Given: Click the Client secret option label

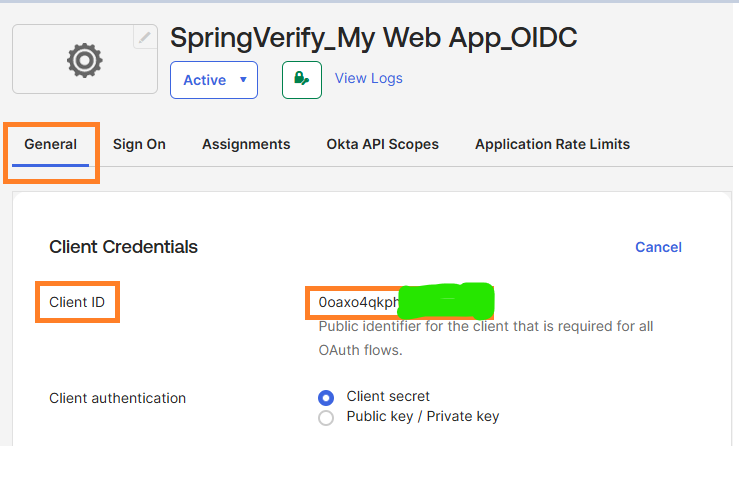Looking at the screenshot, I should click(x=388, y=396).
